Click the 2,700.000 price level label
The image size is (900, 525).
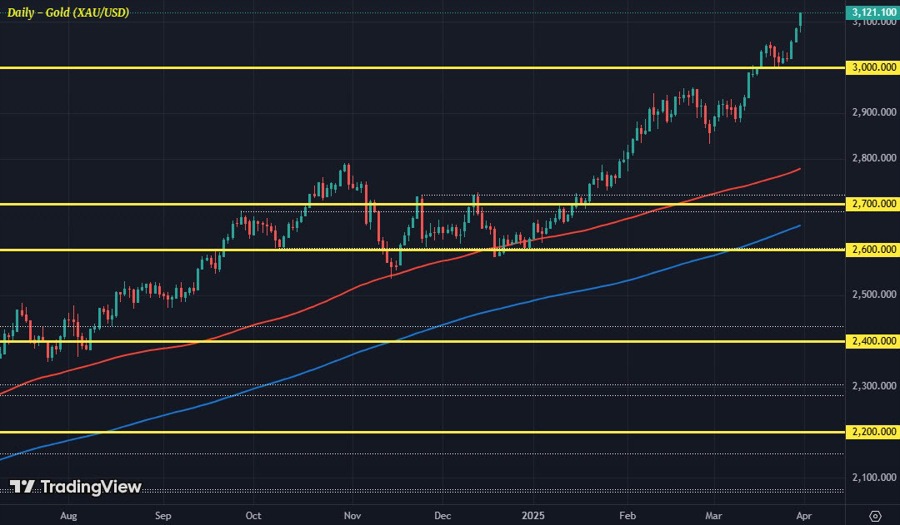coord(873,203)
